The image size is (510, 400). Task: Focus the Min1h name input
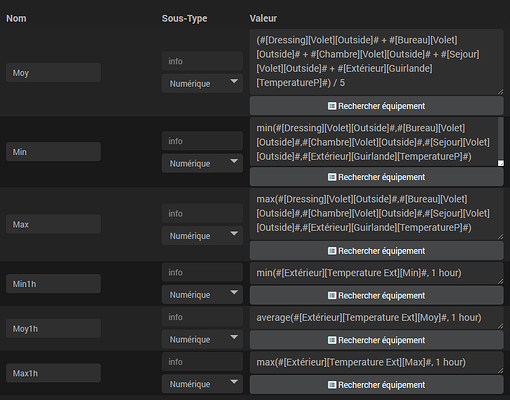pos(53,284)
